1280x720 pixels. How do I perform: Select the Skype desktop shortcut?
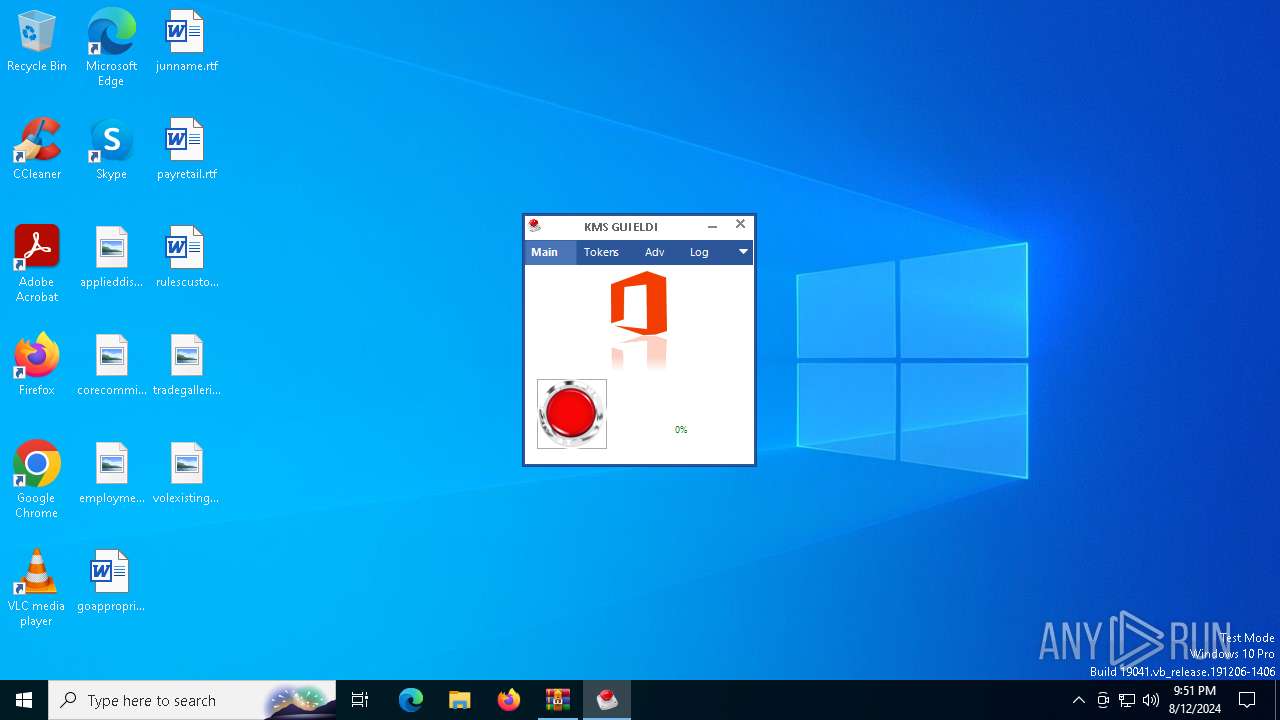[x=111, y=150]
